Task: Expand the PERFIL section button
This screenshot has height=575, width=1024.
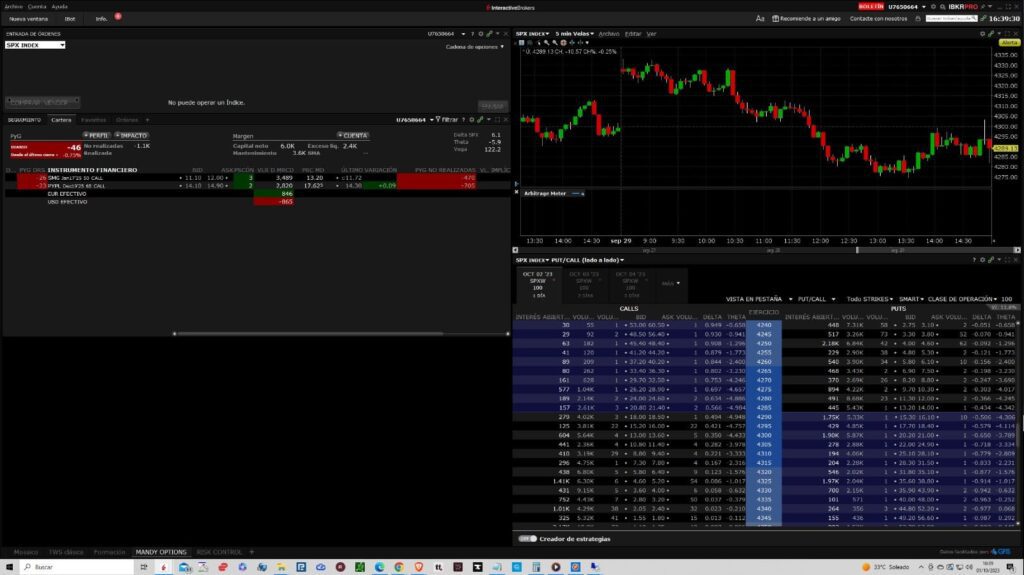Action: (x=96, y=135)
